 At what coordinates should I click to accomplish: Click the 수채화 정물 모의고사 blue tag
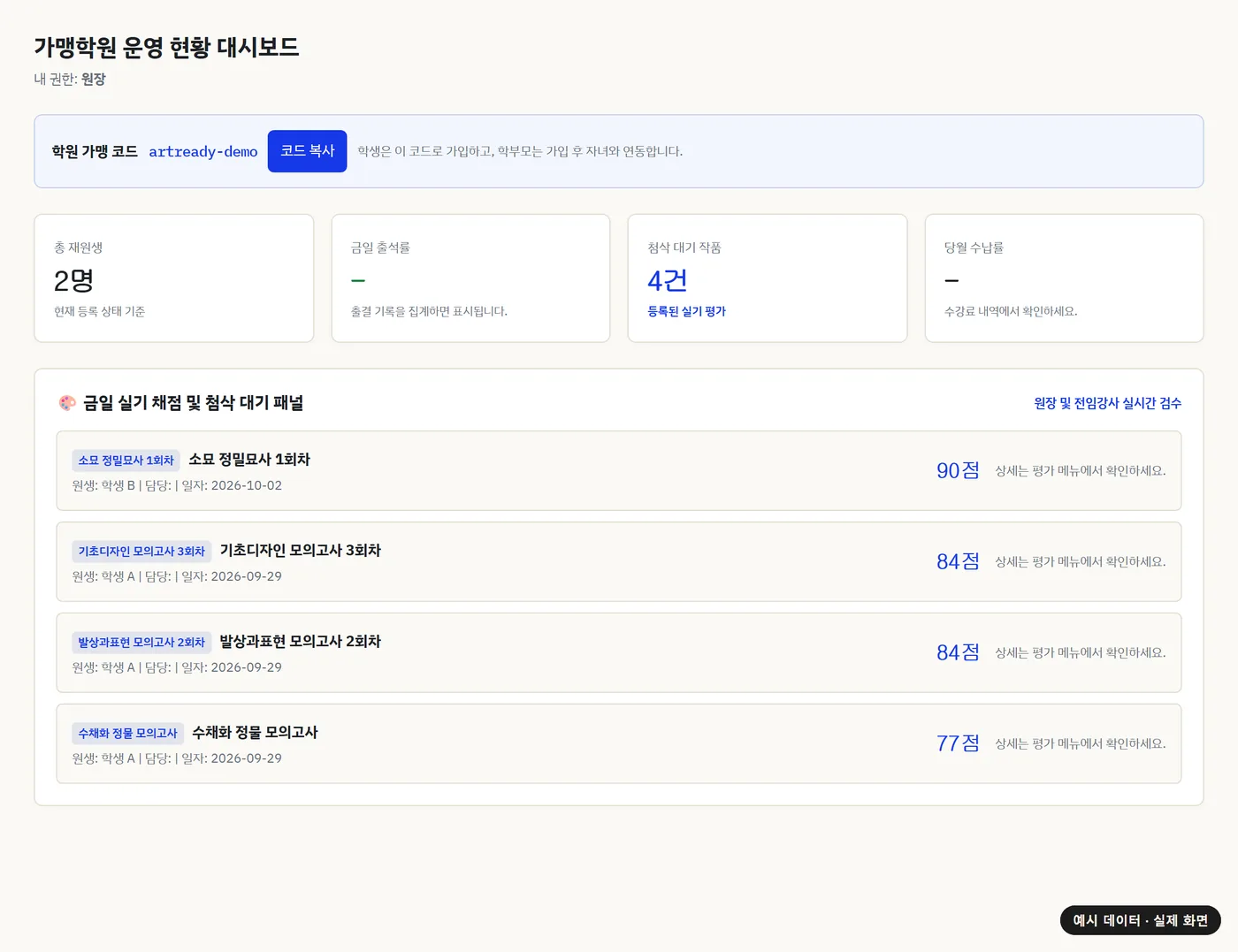coord(128,734)
